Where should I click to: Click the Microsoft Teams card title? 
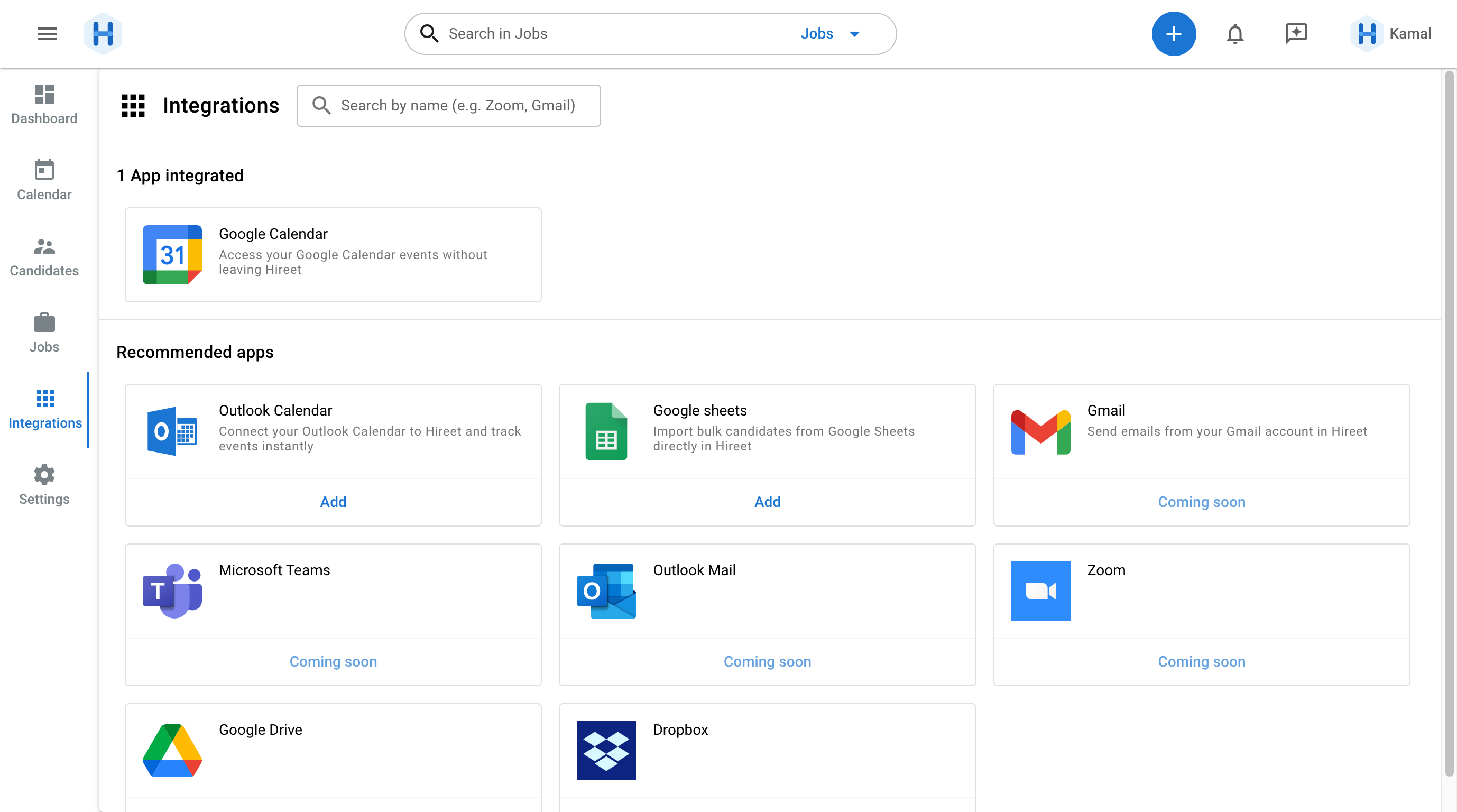[274, 570]
